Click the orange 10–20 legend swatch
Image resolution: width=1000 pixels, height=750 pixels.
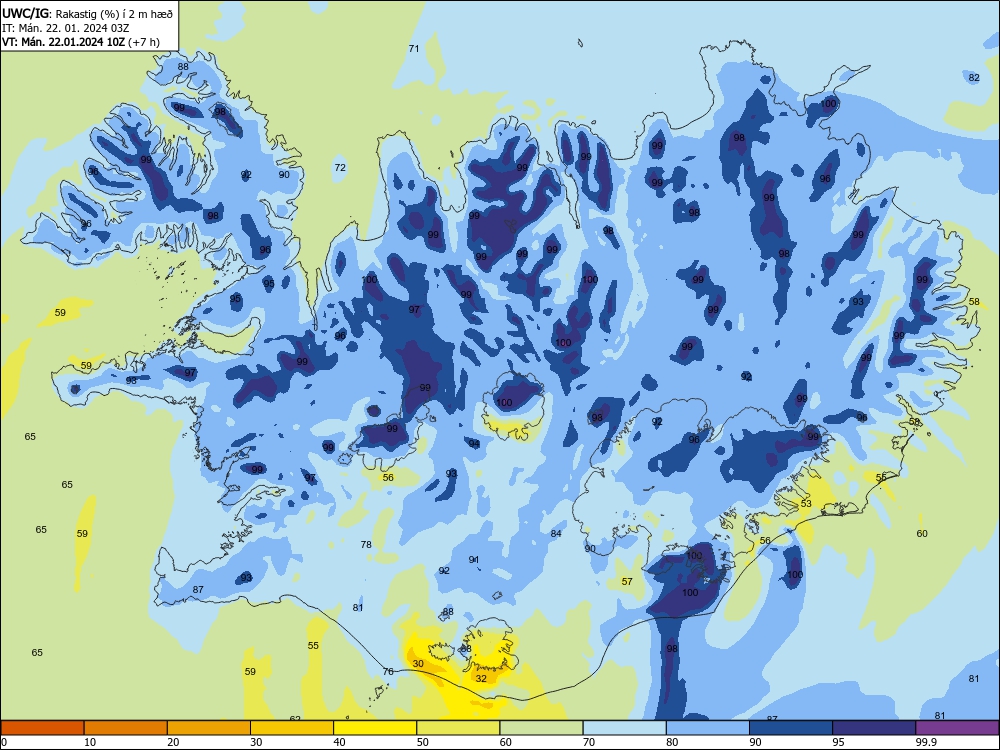pyautogui.click(x=126, y=728)
